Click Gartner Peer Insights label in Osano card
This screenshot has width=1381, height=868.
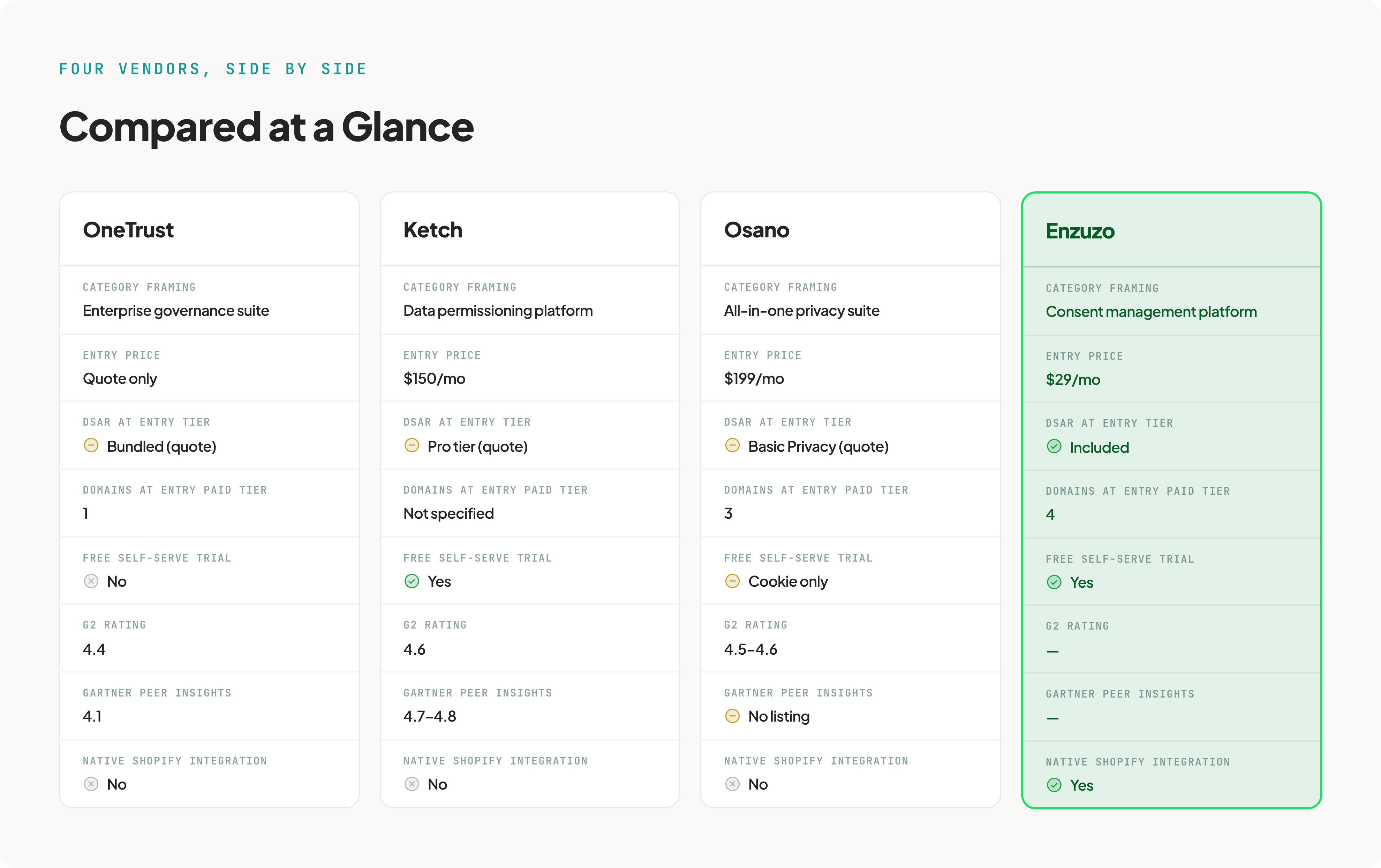(x=798, y=693)
